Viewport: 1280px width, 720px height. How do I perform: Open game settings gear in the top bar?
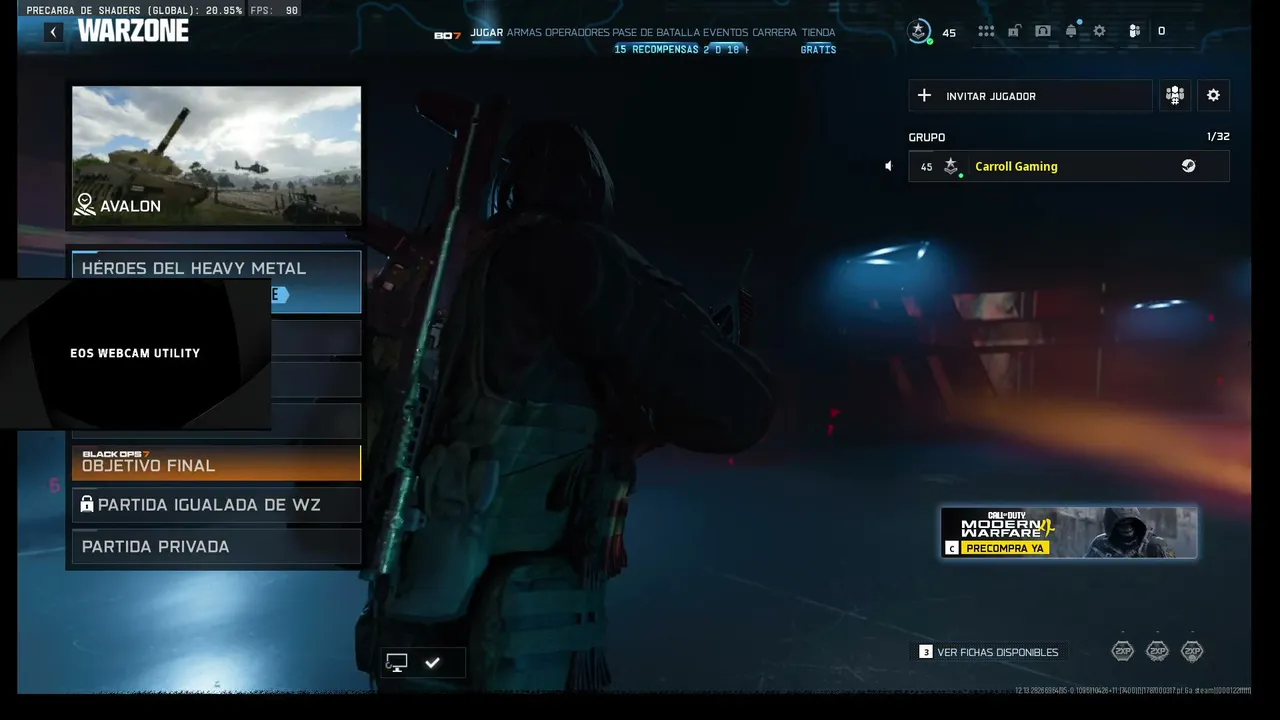[1099, 31]
